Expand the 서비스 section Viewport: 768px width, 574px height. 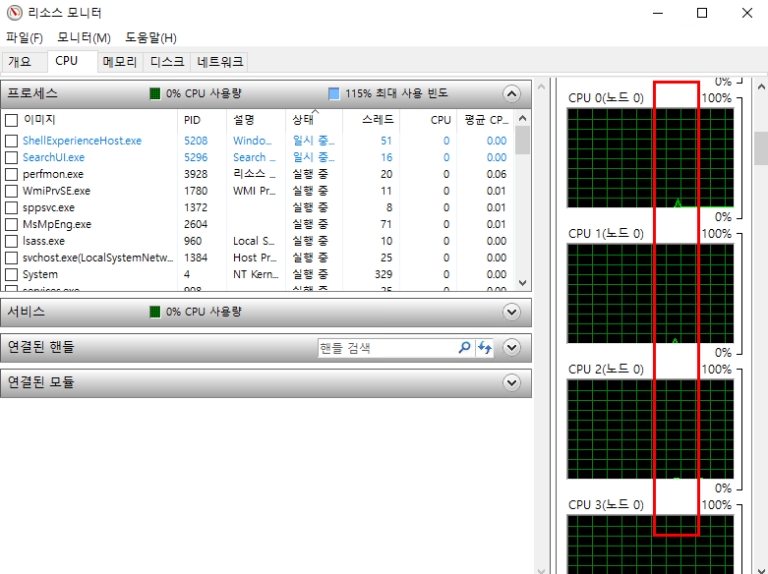point(512,312)
